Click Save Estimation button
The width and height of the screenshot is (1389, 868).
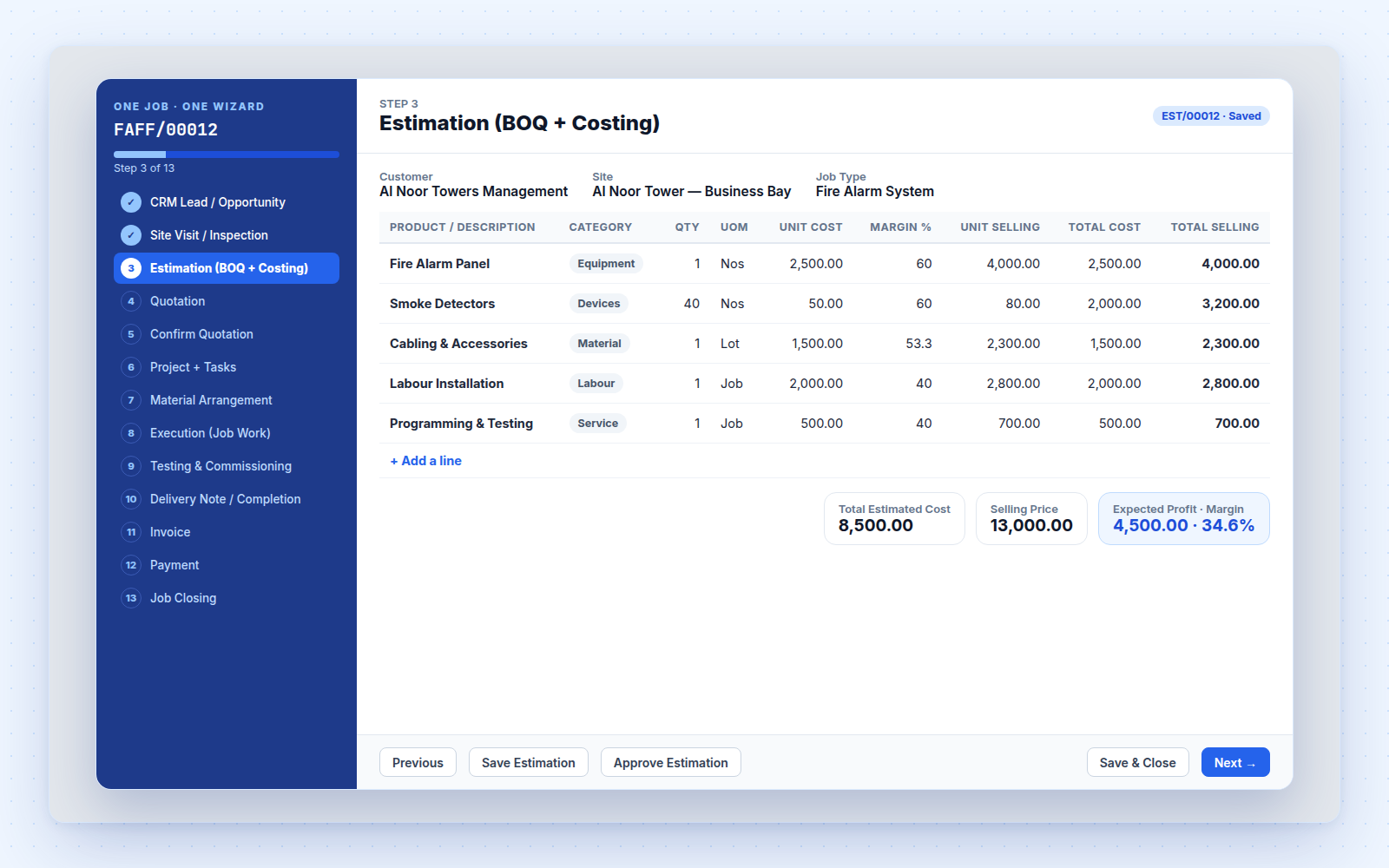[529, 762]
